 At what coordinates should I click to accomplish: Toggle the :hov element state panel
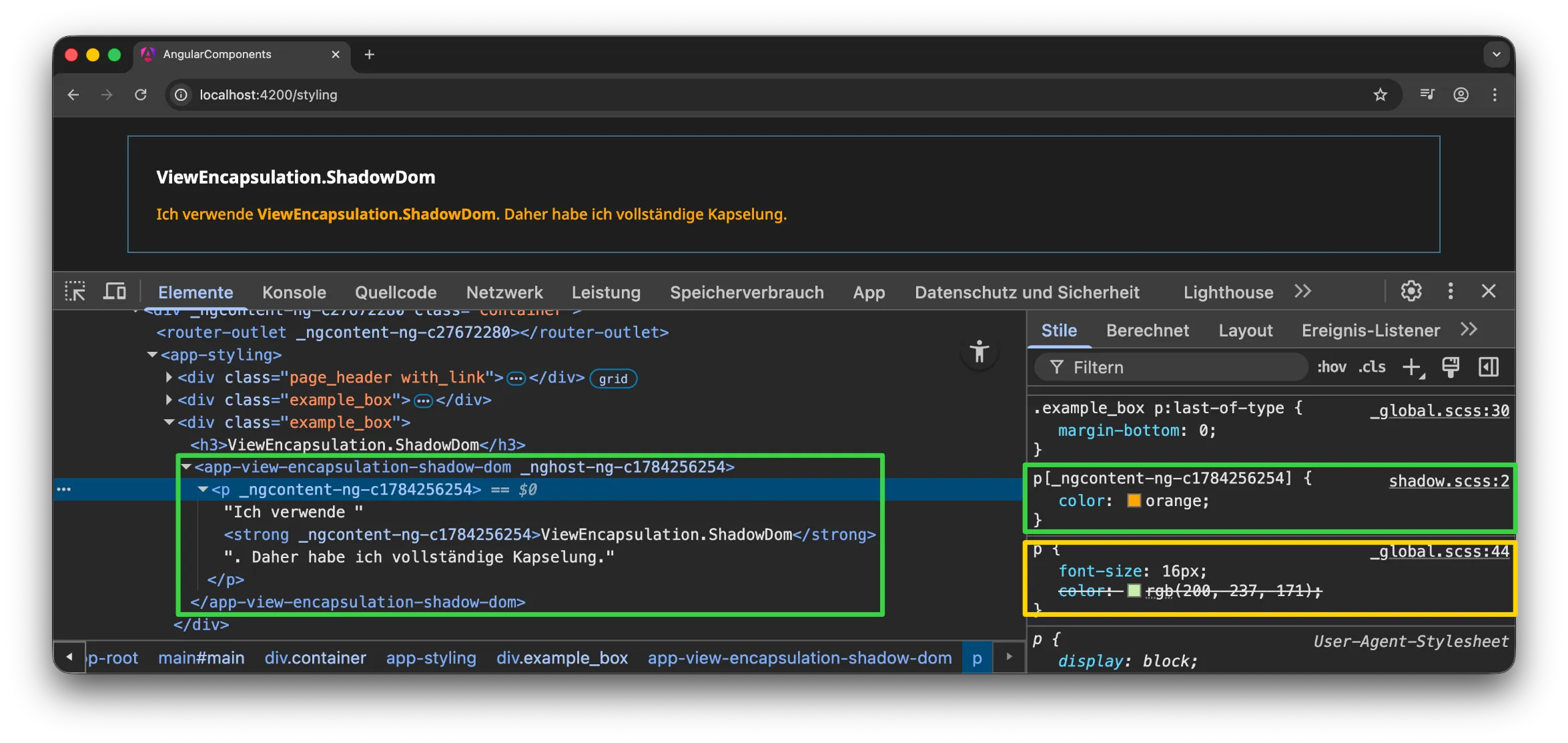click(1331, 367)
